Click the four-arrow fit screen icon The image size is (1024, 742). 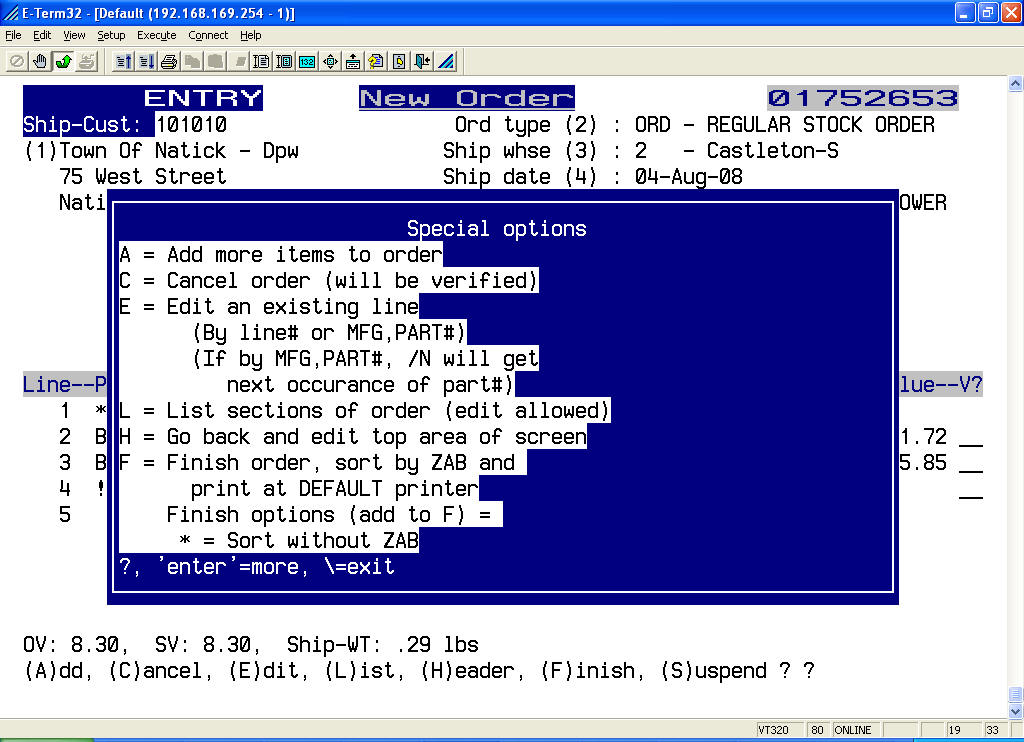tap(330, 61)
